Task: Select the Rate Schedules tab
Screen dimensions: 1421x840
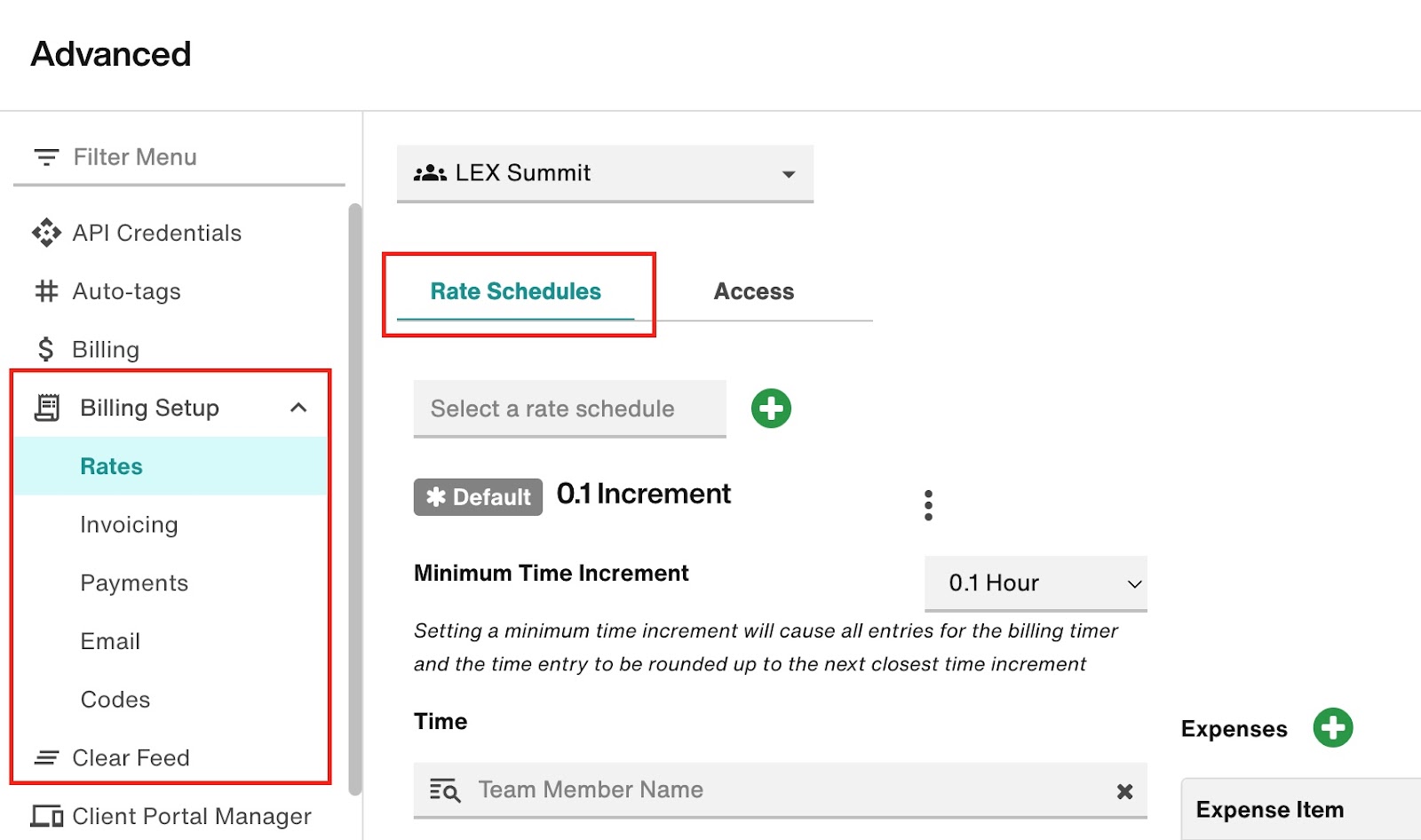Action: coord(515,291)
